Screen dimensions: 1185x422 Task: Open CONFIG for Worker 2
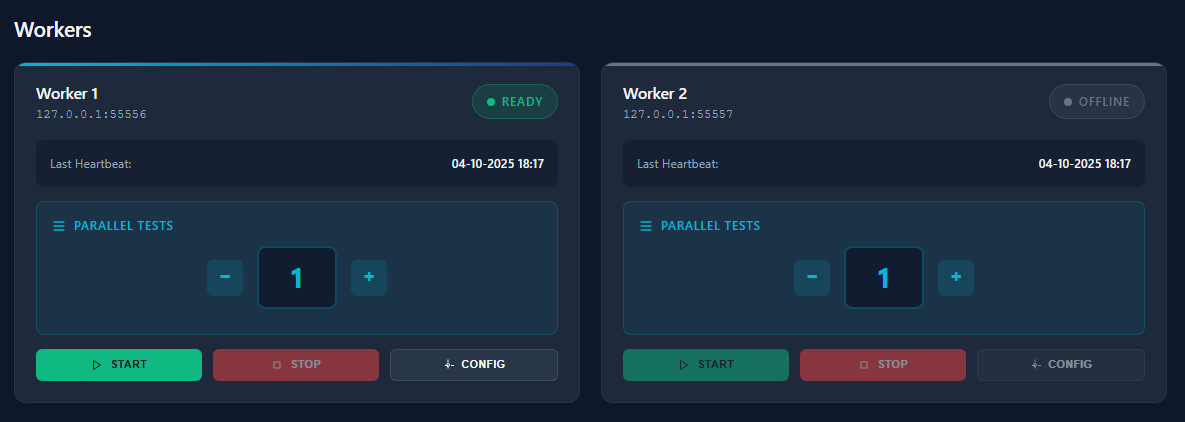[x=1061, y=365]
